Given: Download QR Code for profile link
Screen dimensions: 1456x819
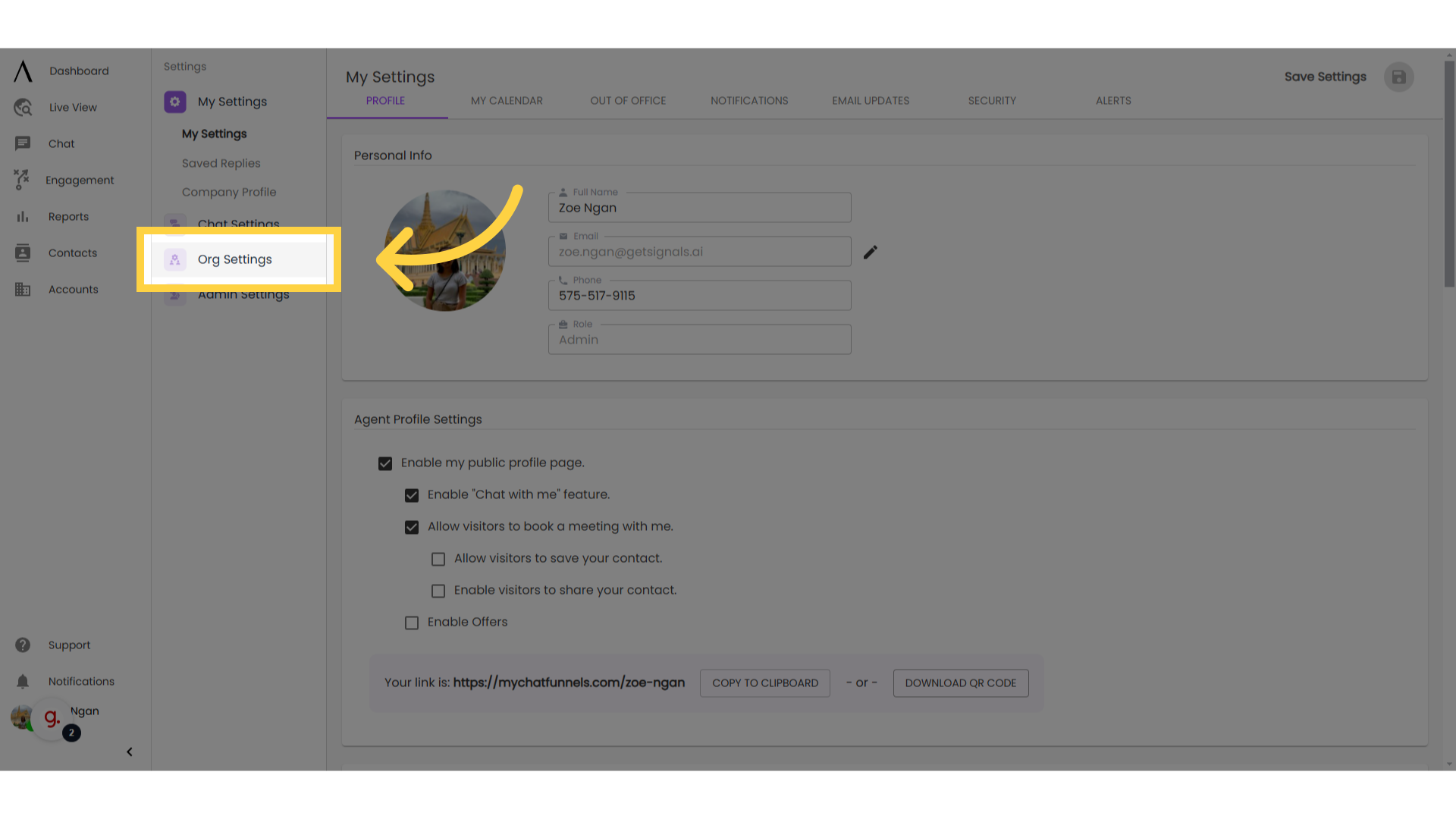Looking at the screenshot, I should 960,683.
